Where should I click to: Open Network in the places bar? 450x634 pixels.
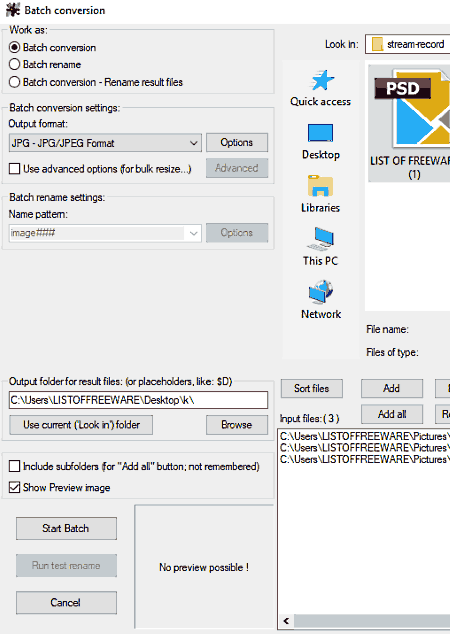coord(321,300)
